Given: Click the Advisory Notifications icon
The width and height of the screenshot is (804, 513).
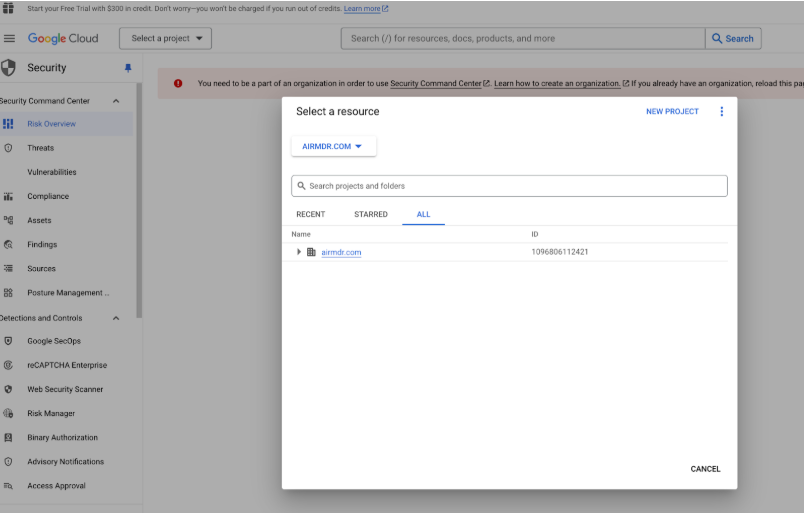Looking at the screenshot, I should [x=8, y=461].
